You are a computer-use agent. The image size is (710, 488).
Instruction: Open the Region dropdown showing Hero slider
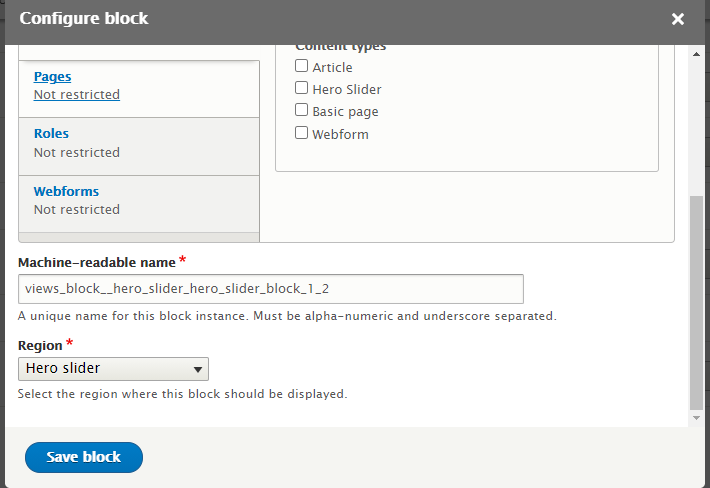113,369
